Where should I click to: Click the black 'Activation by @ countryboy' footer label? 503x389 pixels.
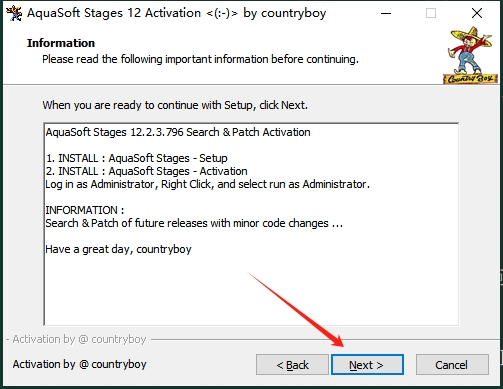79,364
